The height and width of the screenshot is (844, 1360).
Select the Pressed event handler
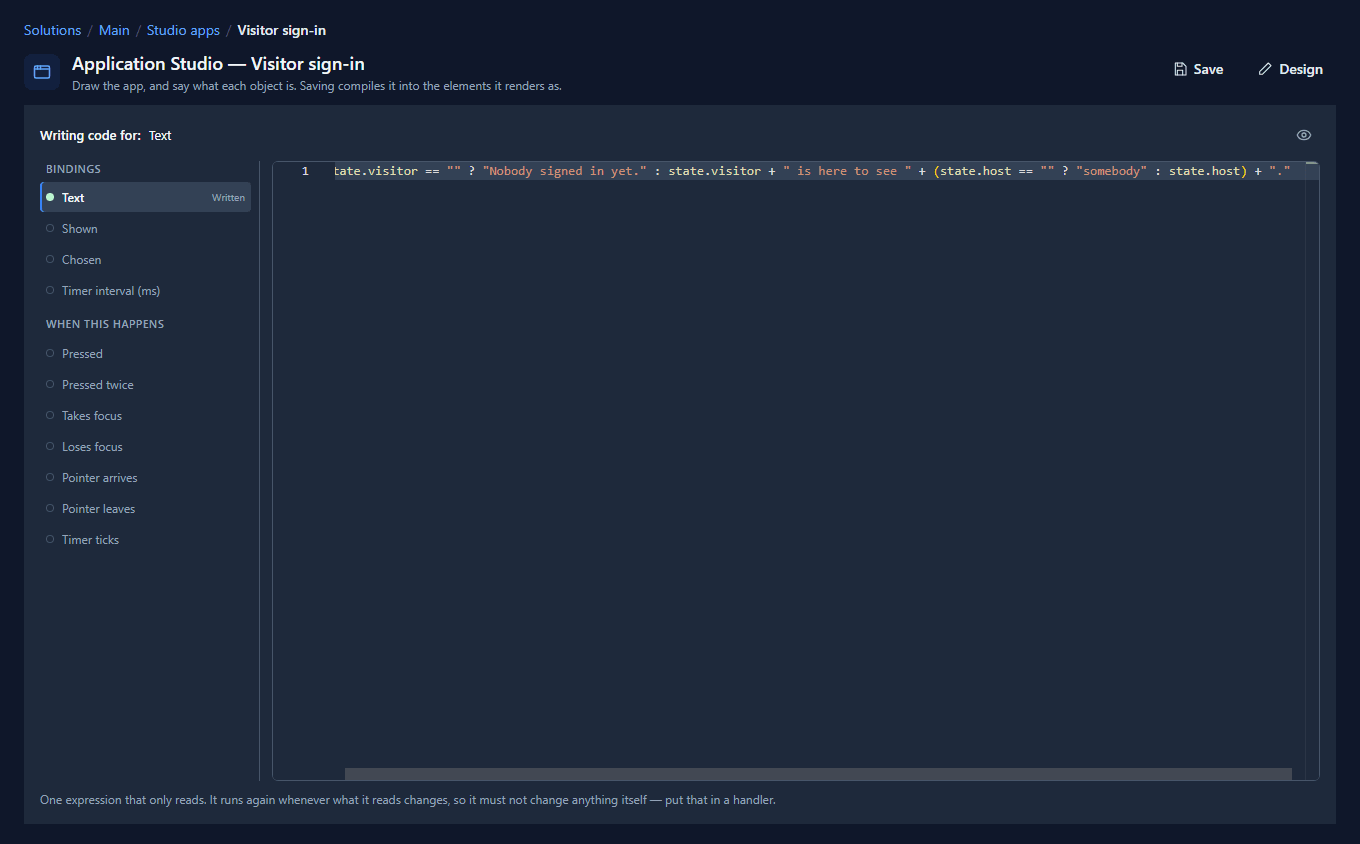pos(145,353)
